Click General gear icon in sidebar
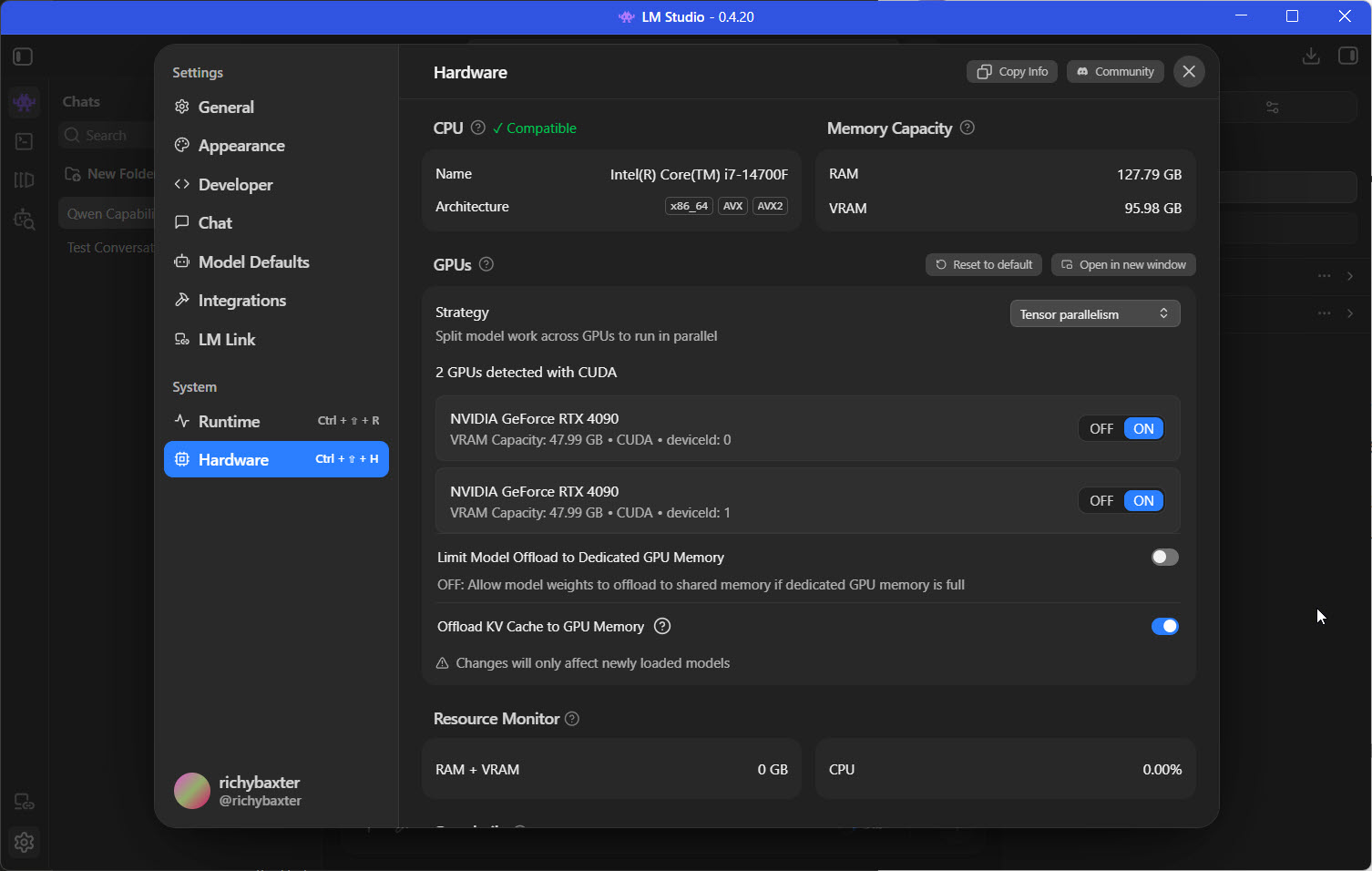The height and width of the screenshot is (871, 1372). [x=182, y=108]
